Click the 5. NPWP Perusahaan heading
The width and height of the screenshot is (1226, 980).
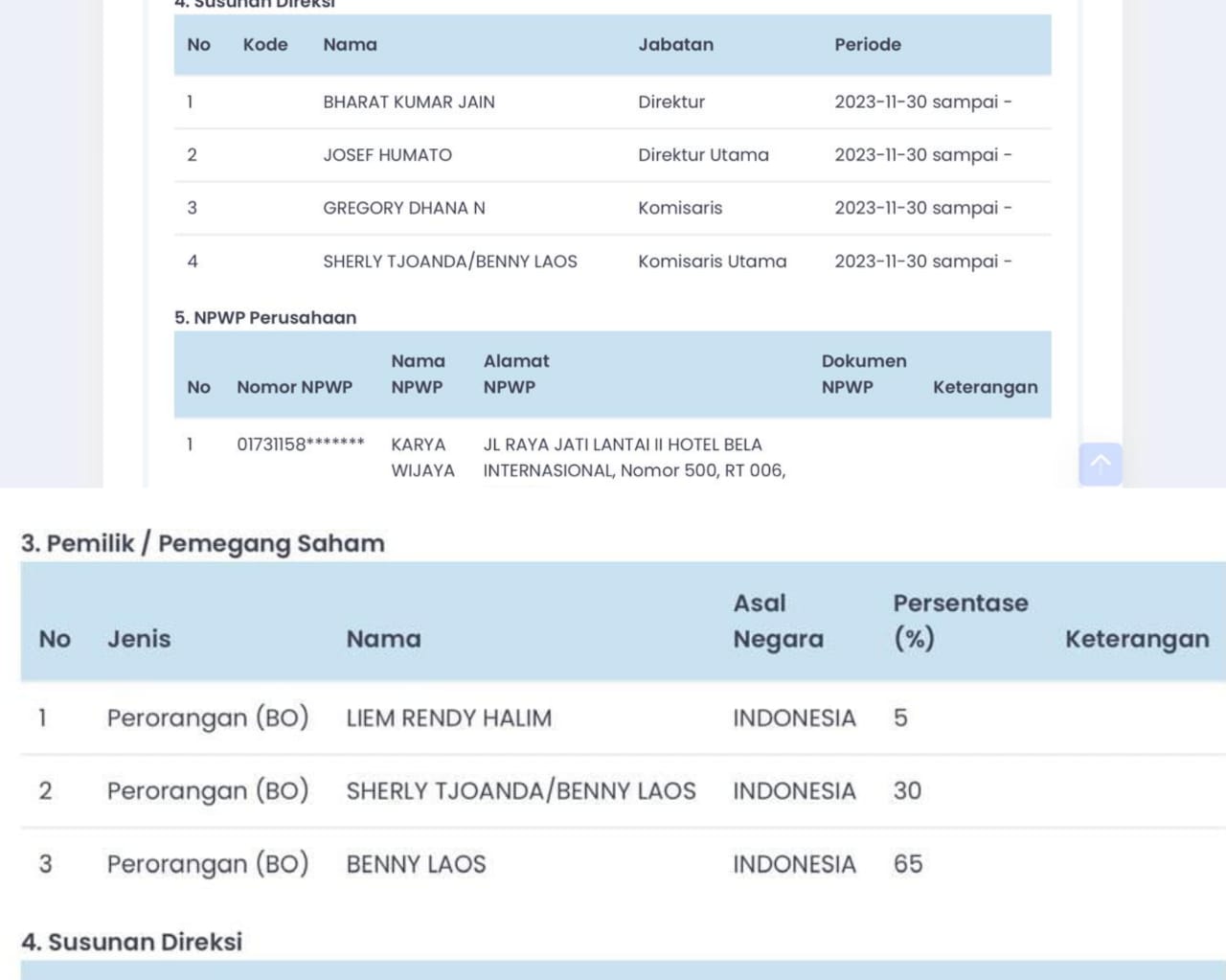click(x=265, y=317)
